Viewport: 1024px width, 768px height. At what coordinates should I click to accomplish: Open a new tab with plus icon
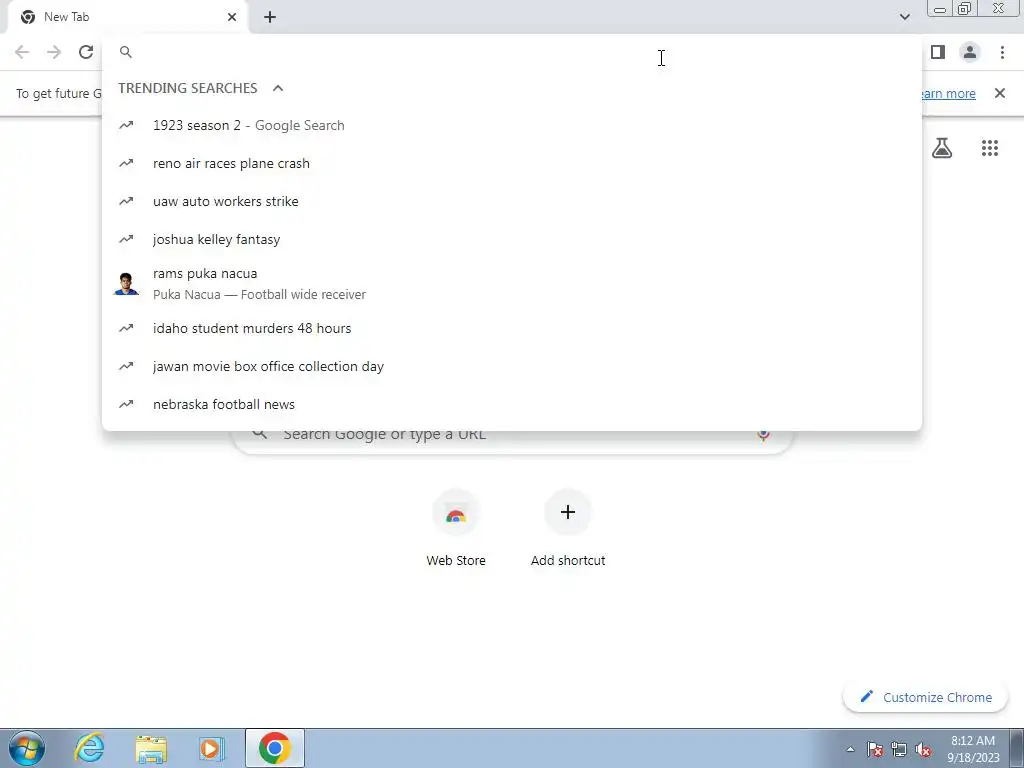click(x=270, y=17)
